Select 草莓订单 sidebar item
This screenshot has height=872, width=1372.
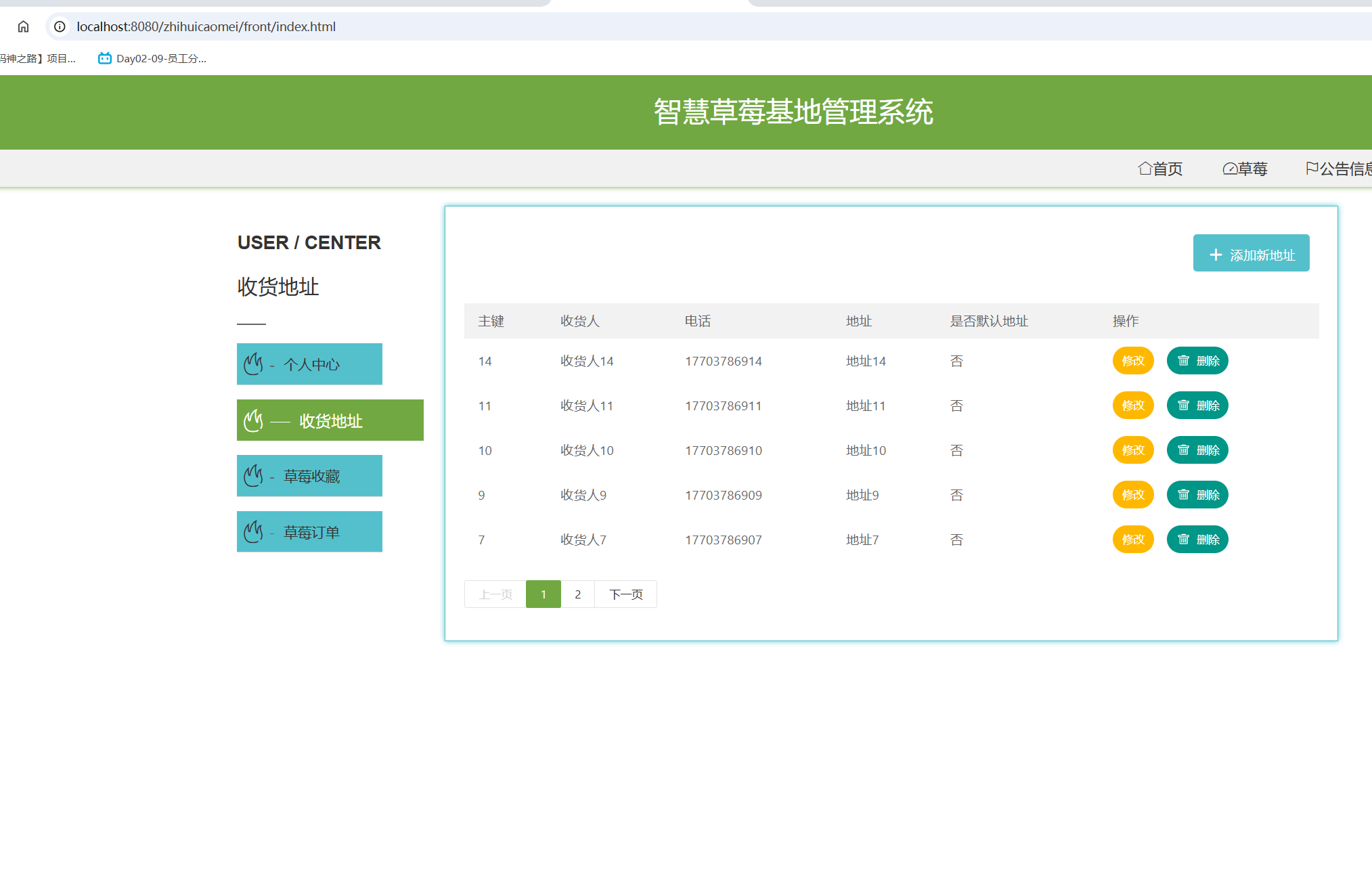pyautogui.click(x=309, y=531)
